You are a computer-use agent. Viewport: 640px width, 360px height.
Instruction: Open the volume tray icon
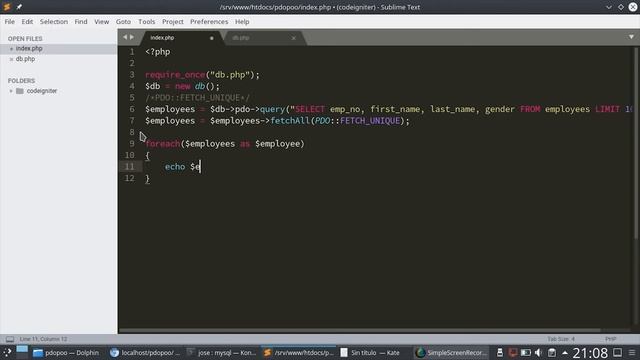tap(538, 353)
